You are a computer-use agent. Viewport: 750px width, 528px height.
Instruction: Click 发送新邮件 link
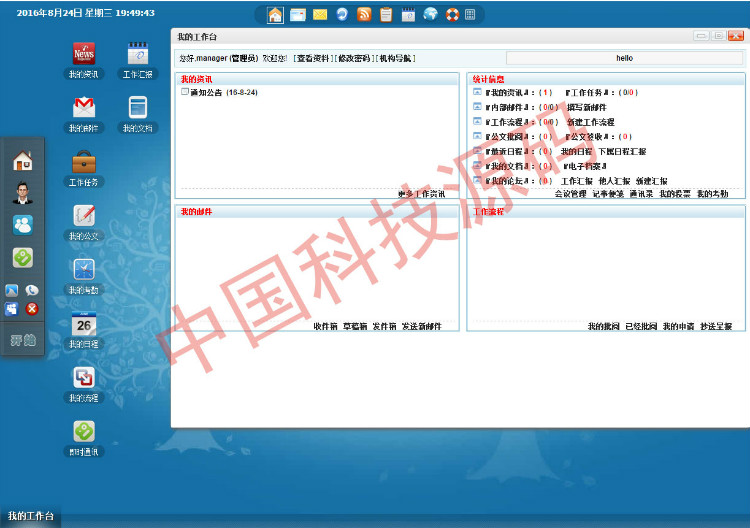point(421,326)
